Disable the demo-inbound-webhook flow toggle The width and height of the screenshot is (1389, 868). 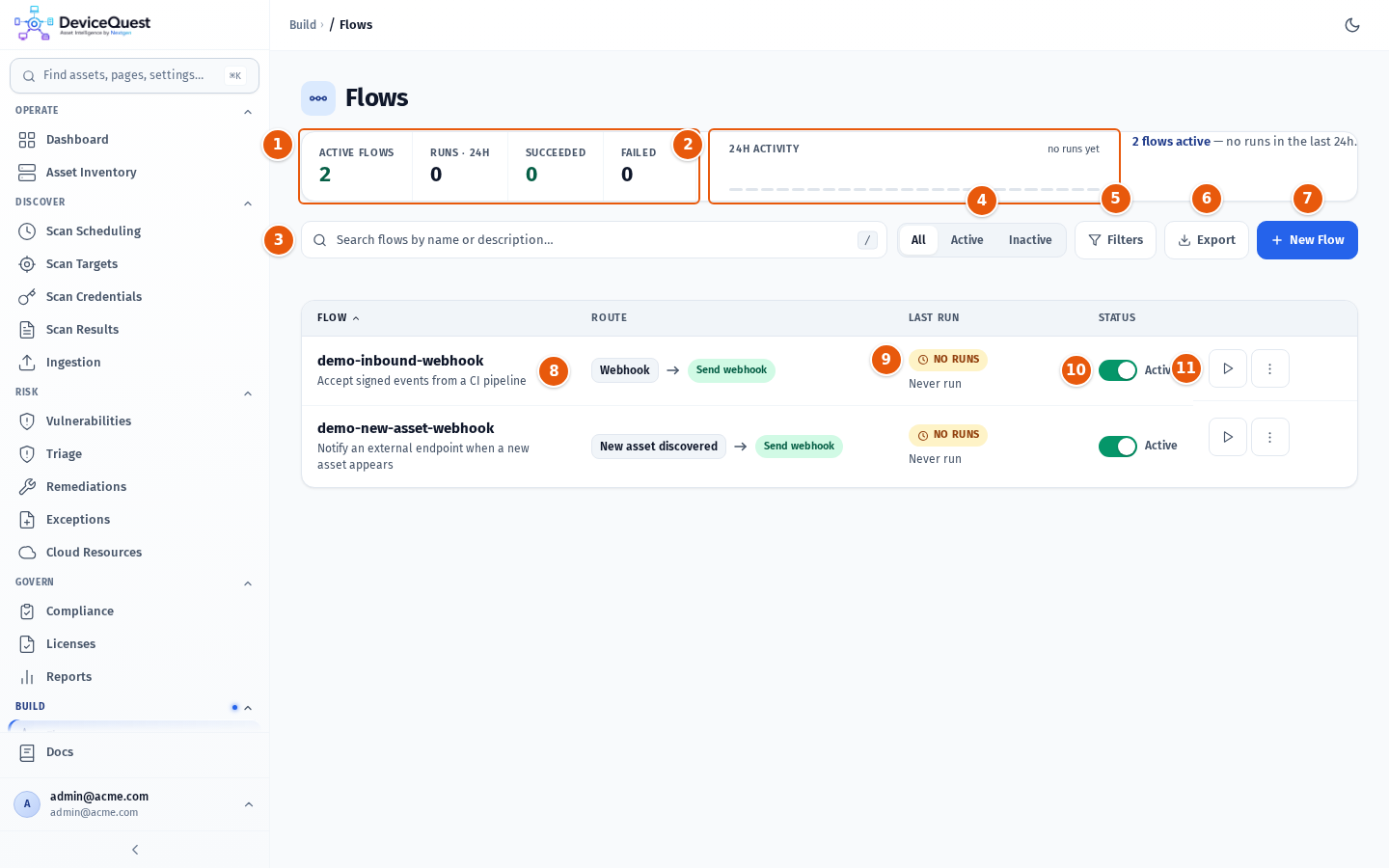coord(1118,370)
